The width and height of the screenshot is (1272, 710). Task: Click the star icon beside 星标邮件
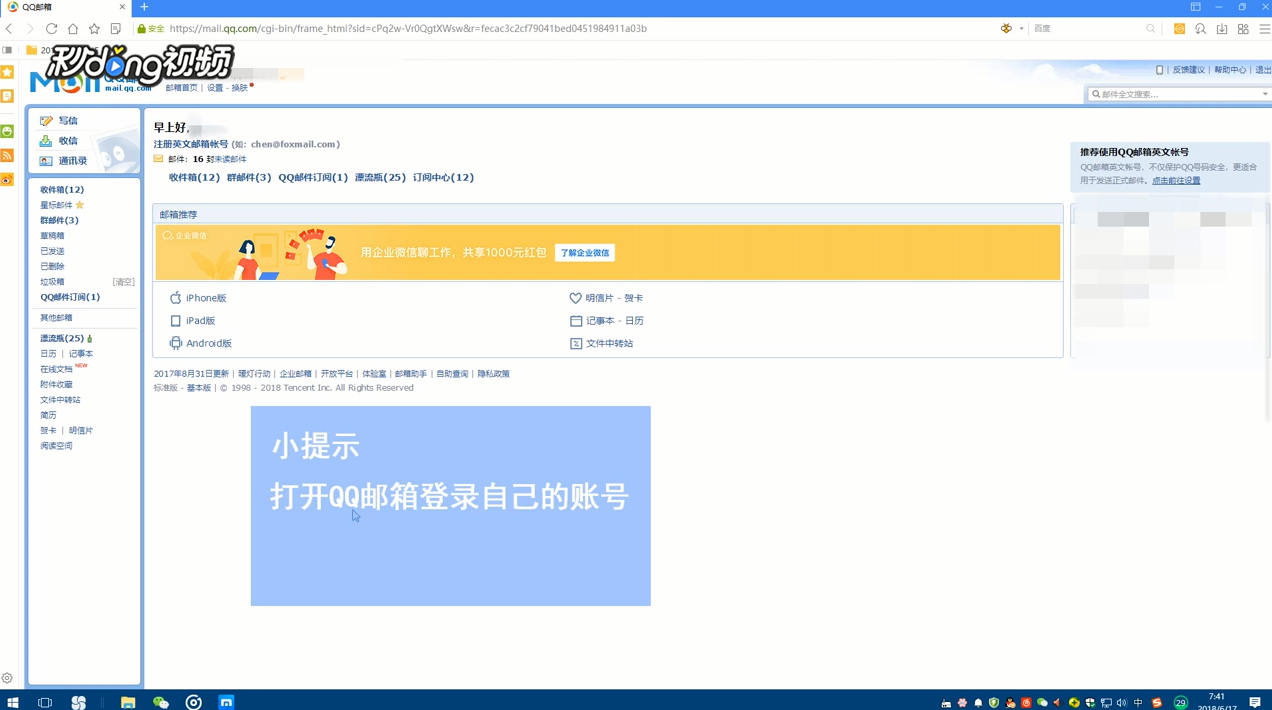pos(80,205)
